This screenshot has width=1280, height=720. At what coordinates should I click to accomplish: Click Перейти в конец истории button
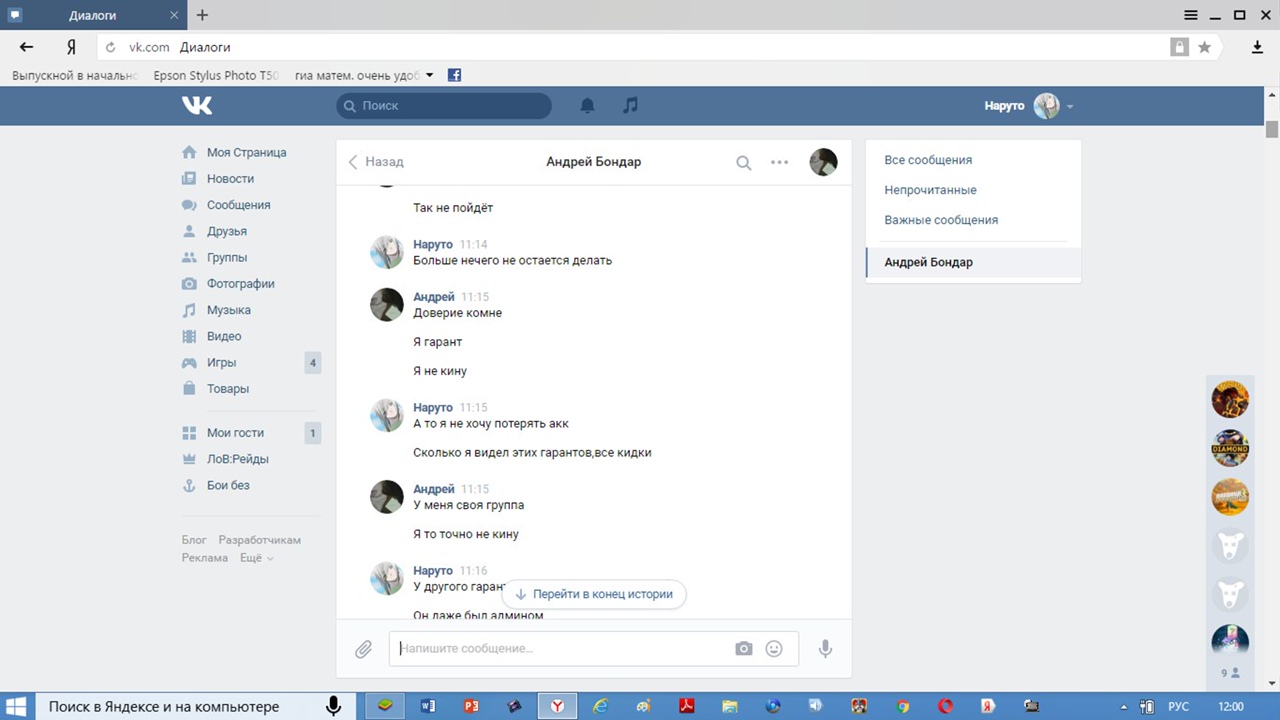tap(594, 594)
